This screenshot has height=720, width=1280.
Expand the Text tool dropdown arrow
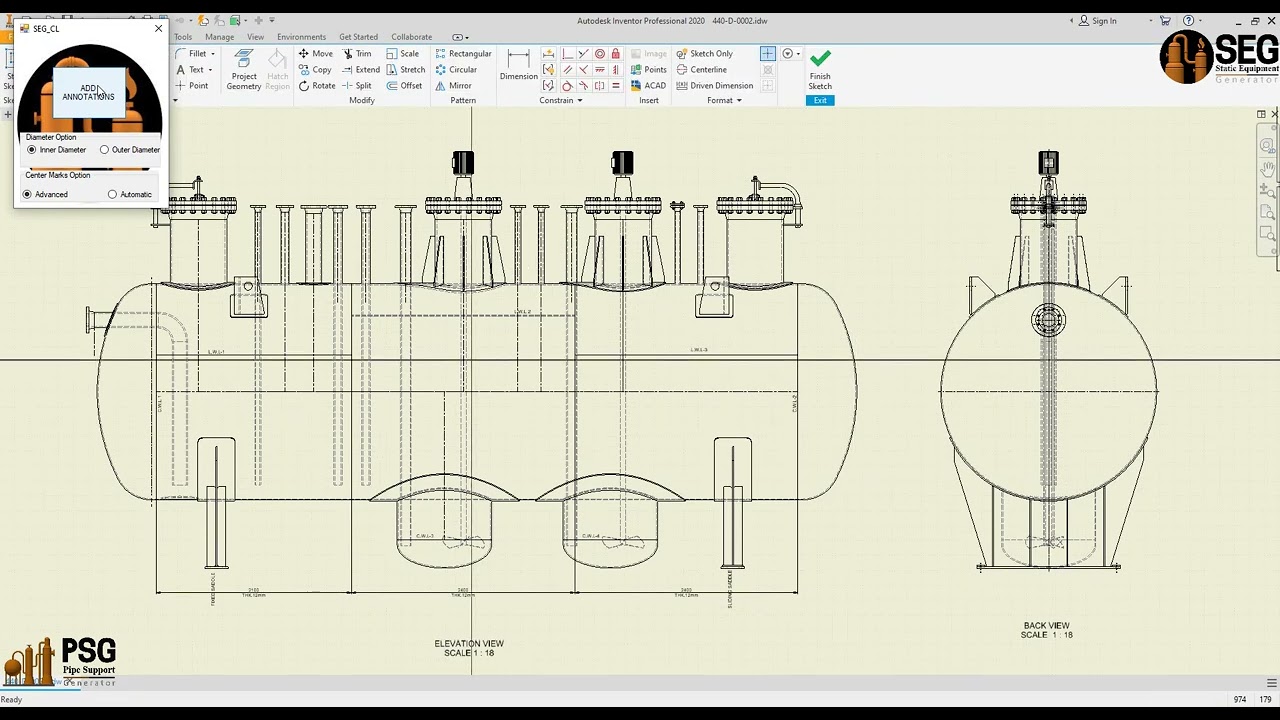(x=209, y=70)
